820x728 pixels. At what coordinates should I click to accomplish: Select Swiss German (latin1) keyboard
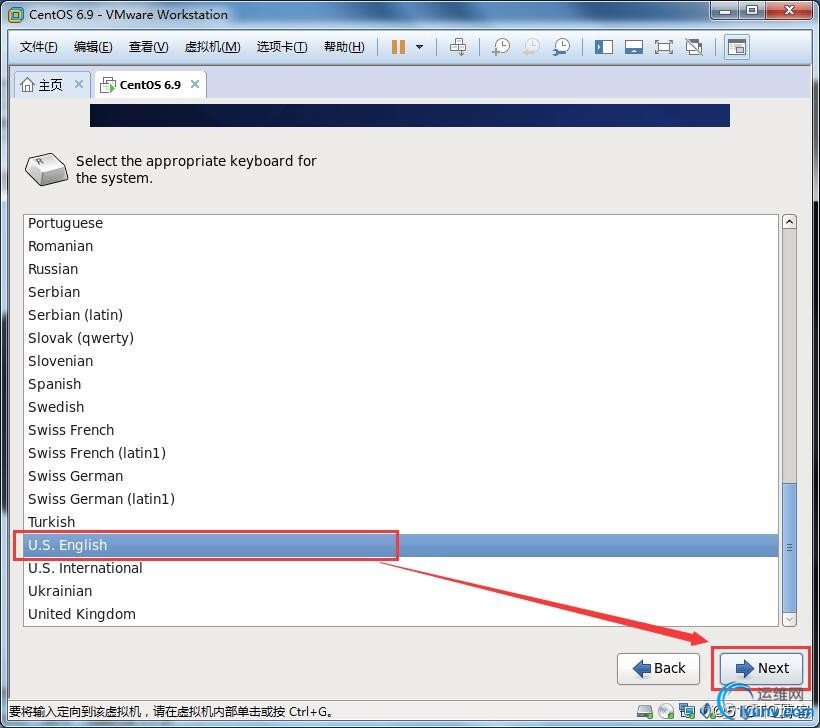[401, 499]
